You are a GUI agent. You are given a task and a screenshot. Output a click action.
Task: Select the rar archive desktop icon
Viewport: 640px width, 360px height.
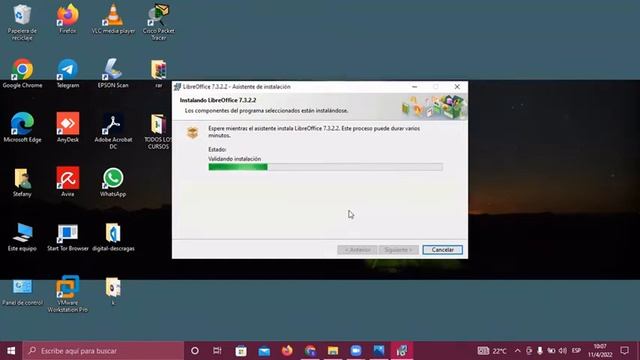click(x=159, y=73)
